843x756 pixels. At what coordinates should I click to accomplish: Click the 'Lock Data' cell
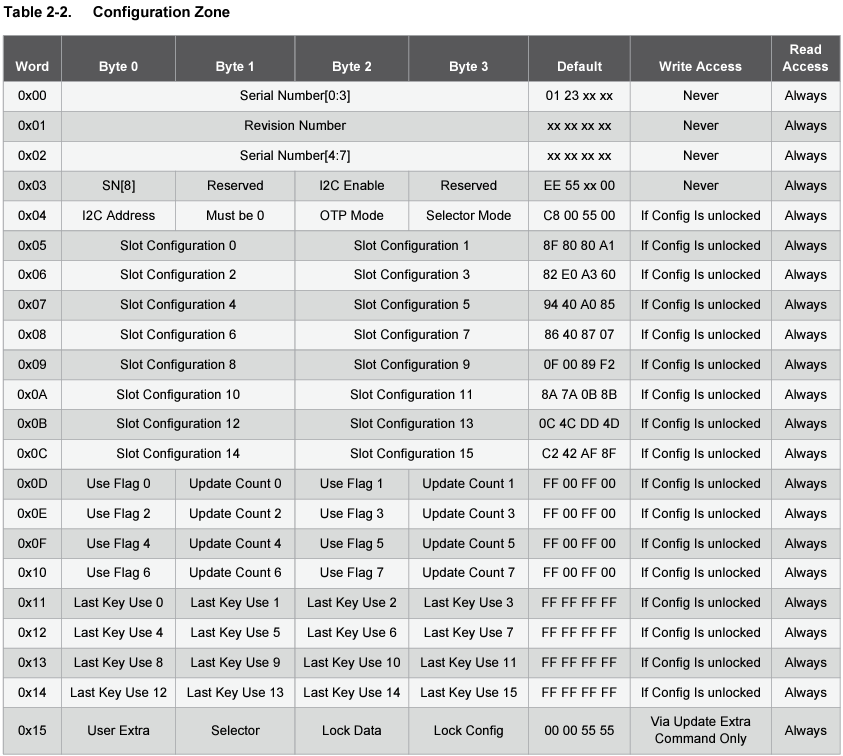point(352,731)
